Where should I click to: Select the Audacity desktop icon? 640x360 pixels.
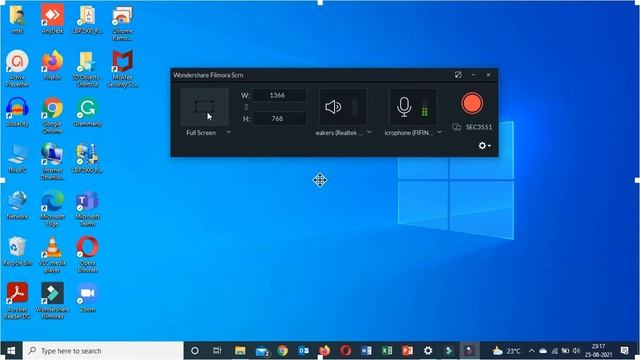coord(17,112)
